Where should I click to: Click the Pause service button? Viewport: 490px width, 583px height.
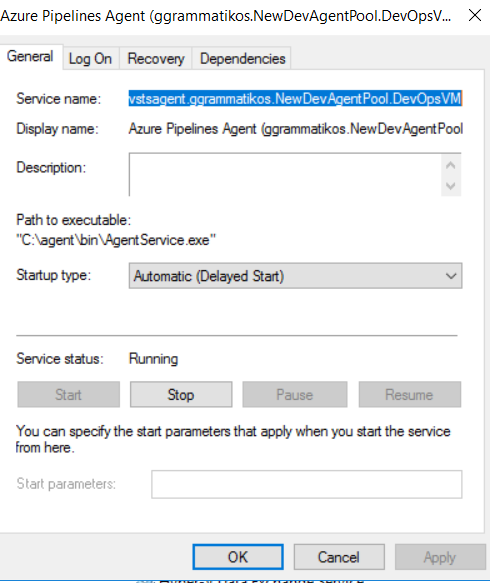pyautogui.click(x=295, y=394)
